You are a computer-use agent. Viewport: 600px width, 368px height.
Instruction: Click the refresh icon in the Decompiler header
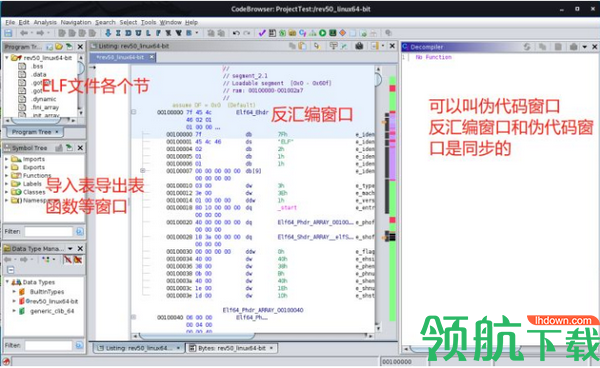(527, 47)
